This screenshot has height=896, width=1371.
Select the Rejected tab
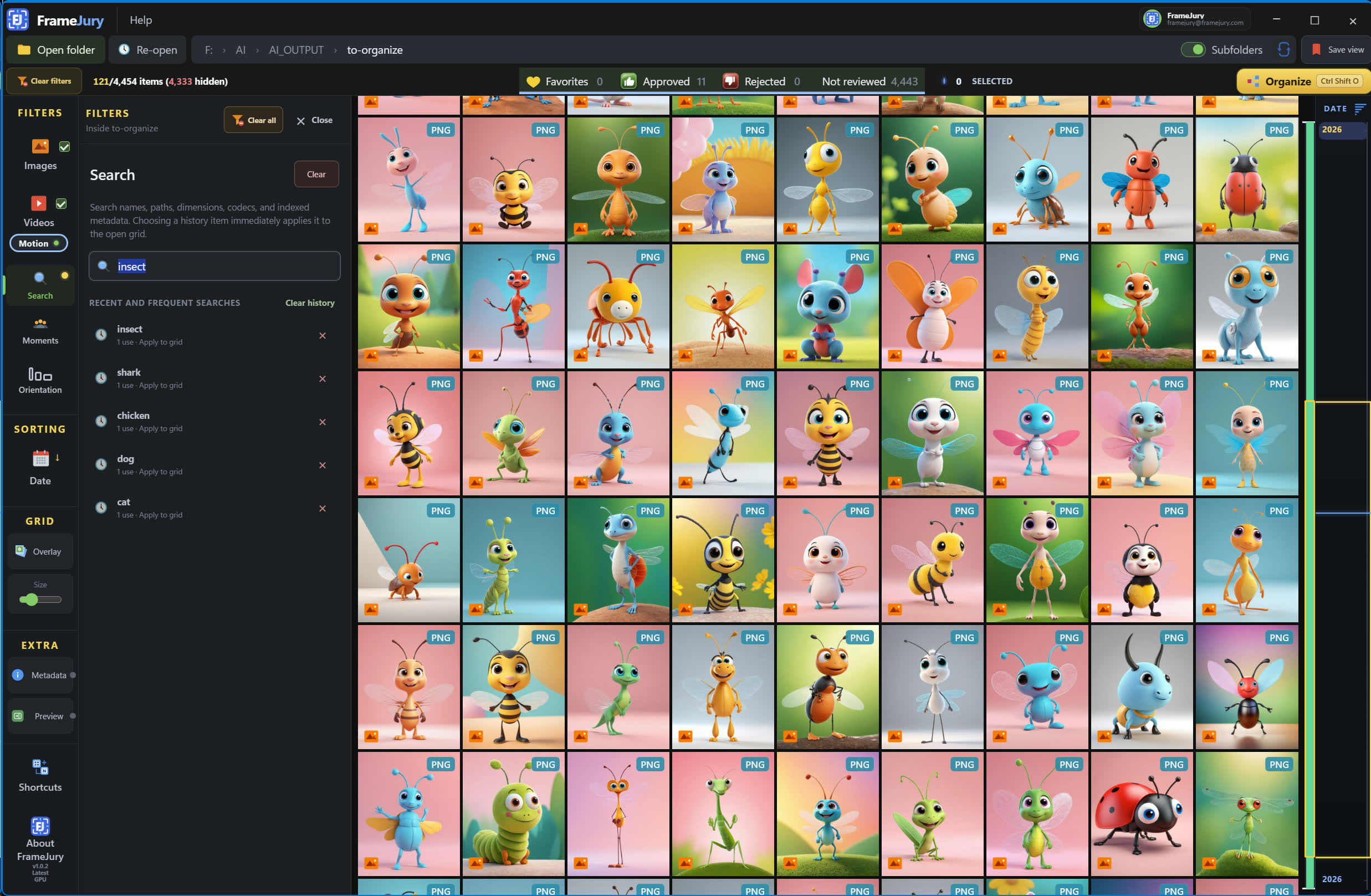coord(761,81)
